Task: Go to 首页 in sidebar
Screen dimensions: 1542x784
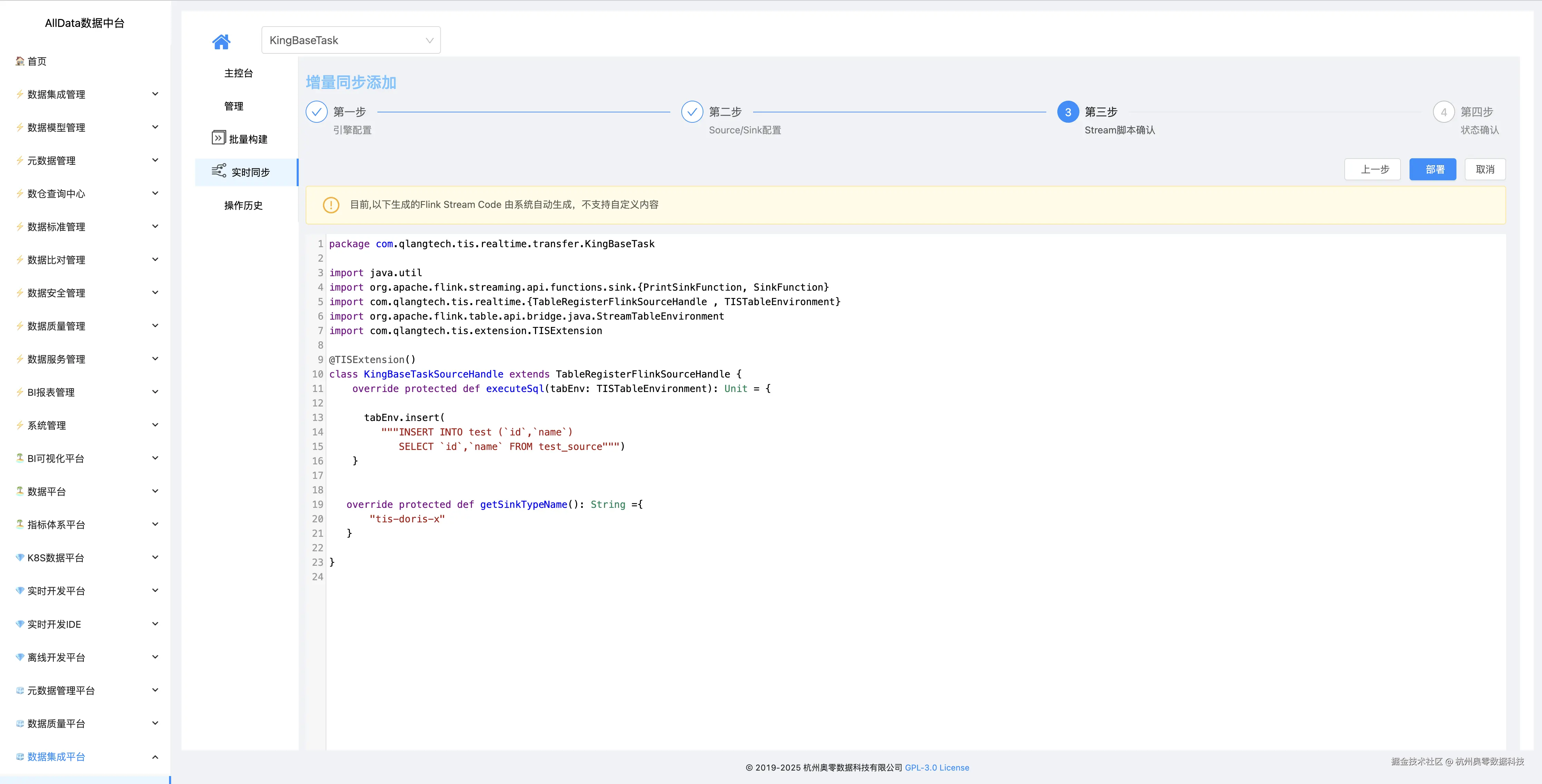Action: (x=37, y=61)
